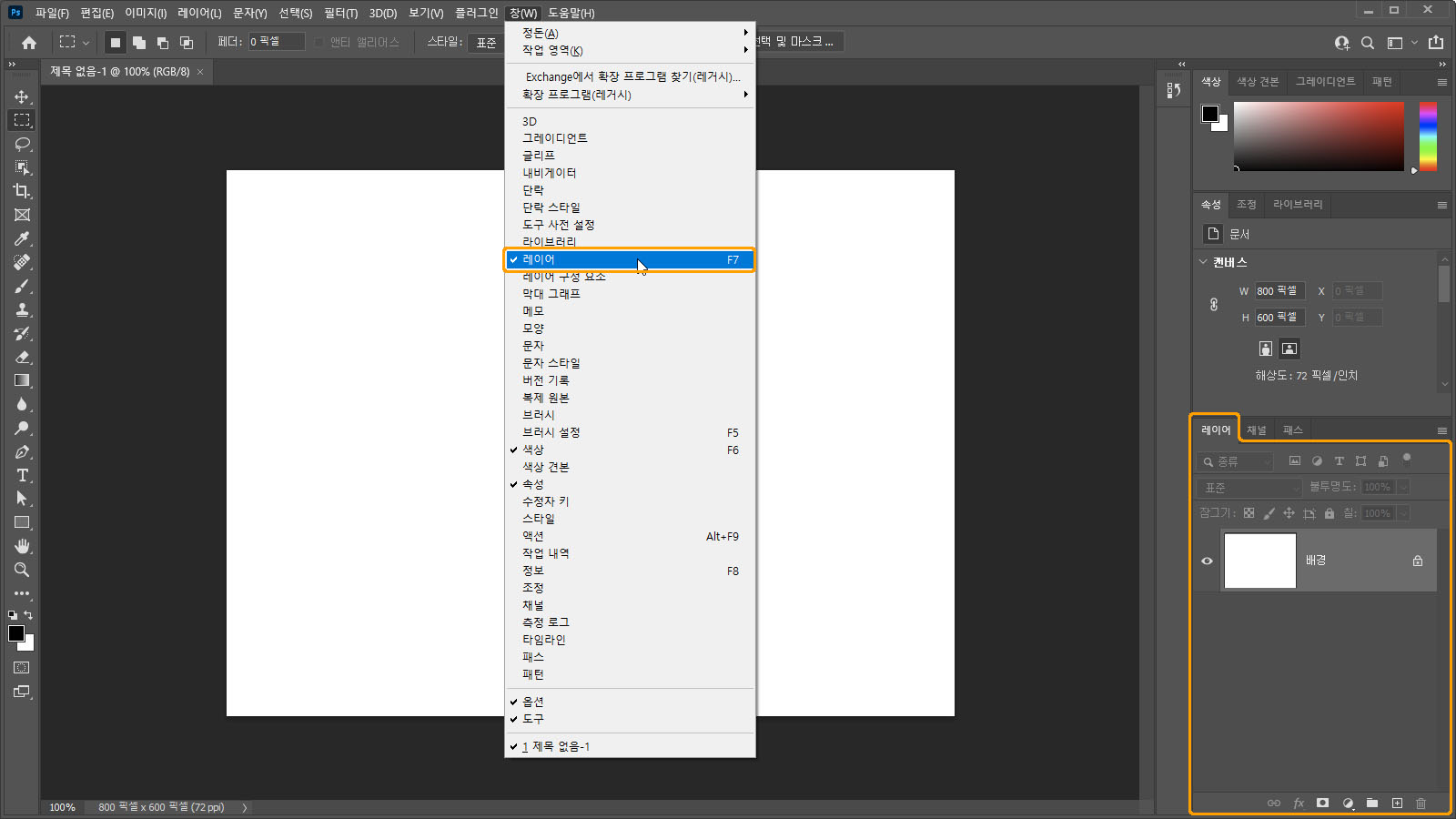Select the Eraser tool
Screen dimensions: 1456x819
(x=22, y=357)
